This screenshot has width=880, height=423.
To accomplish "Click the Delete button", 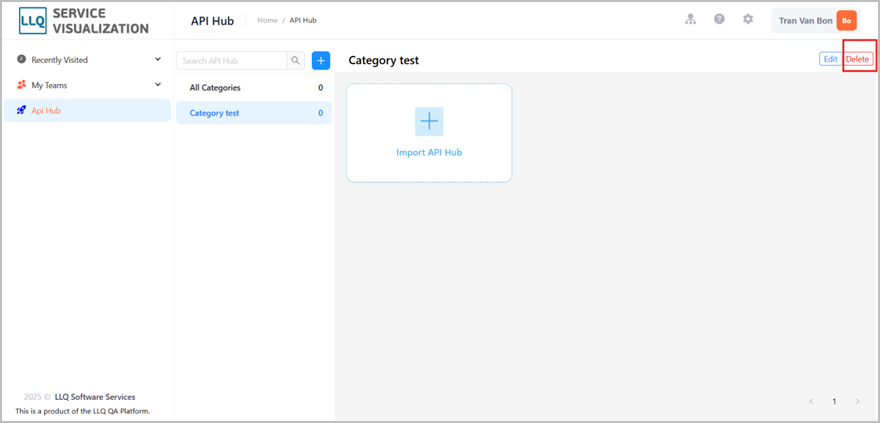I will coord(858,59).
